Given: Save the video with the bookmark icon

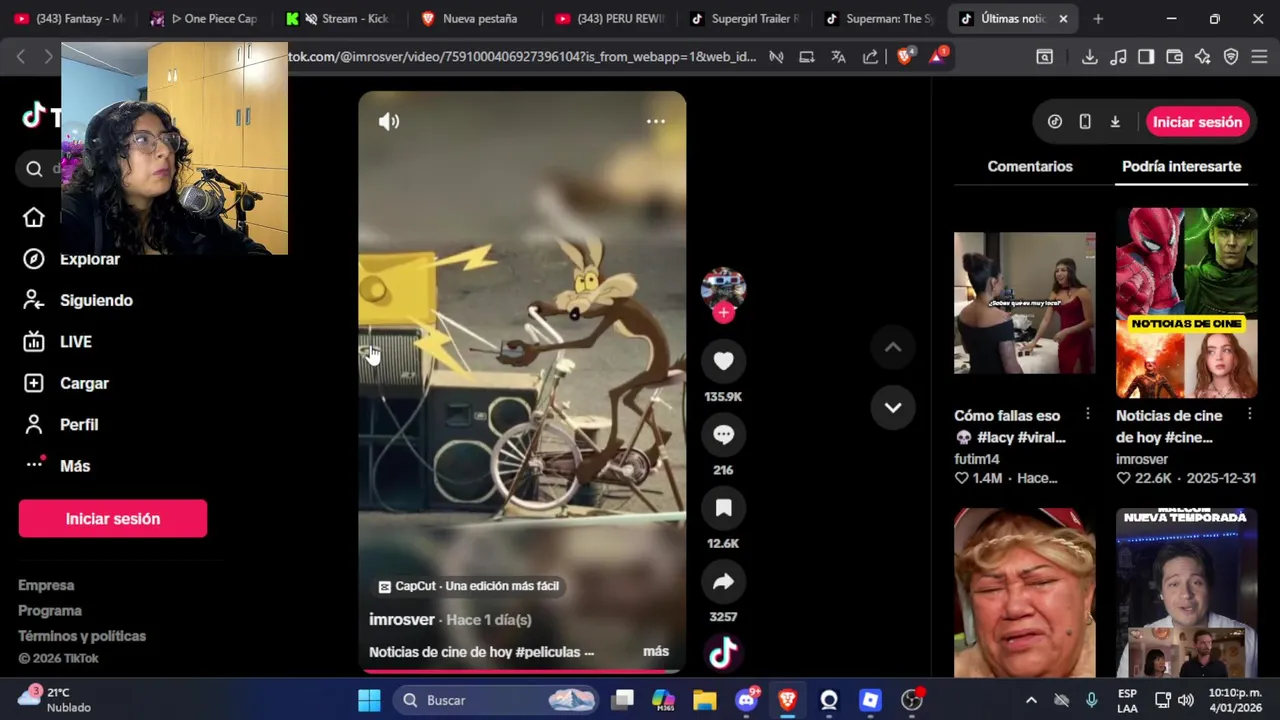Looking at the screenshot, I should [723, 508].
